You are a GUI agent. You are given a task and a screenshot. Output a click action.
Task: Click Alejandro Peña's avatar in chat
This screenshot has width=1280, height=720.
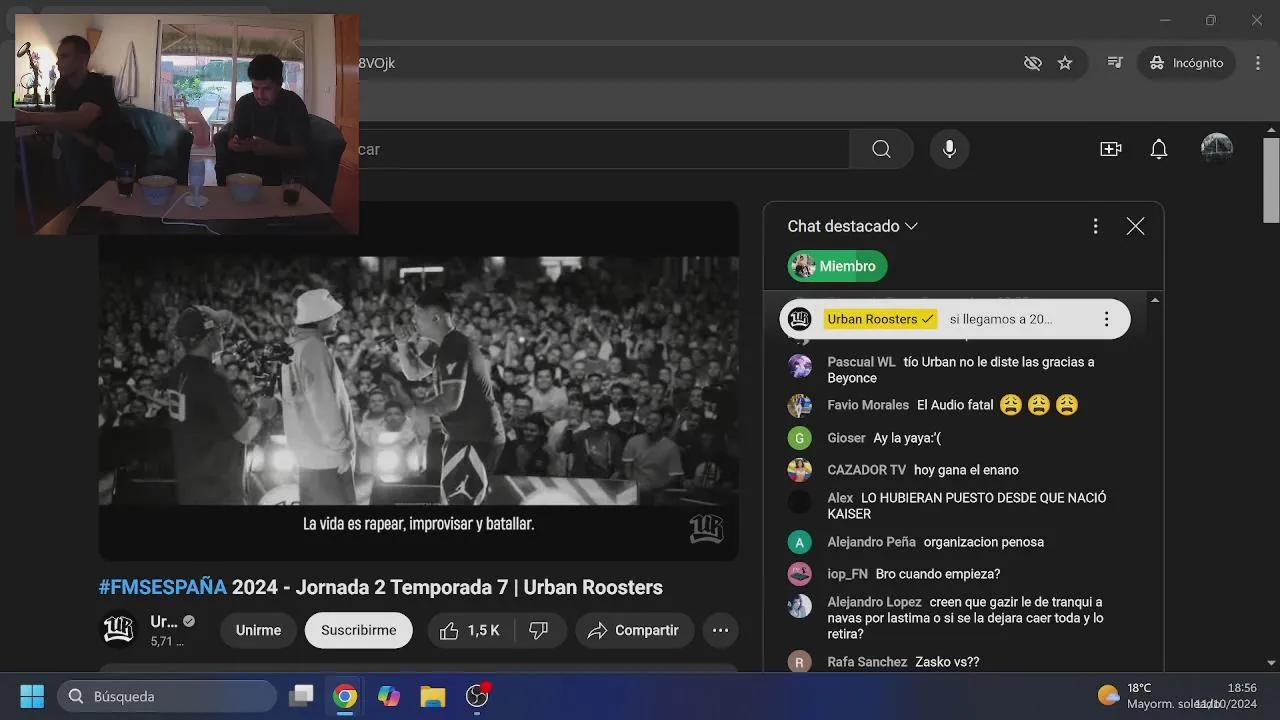pos(799,542)
